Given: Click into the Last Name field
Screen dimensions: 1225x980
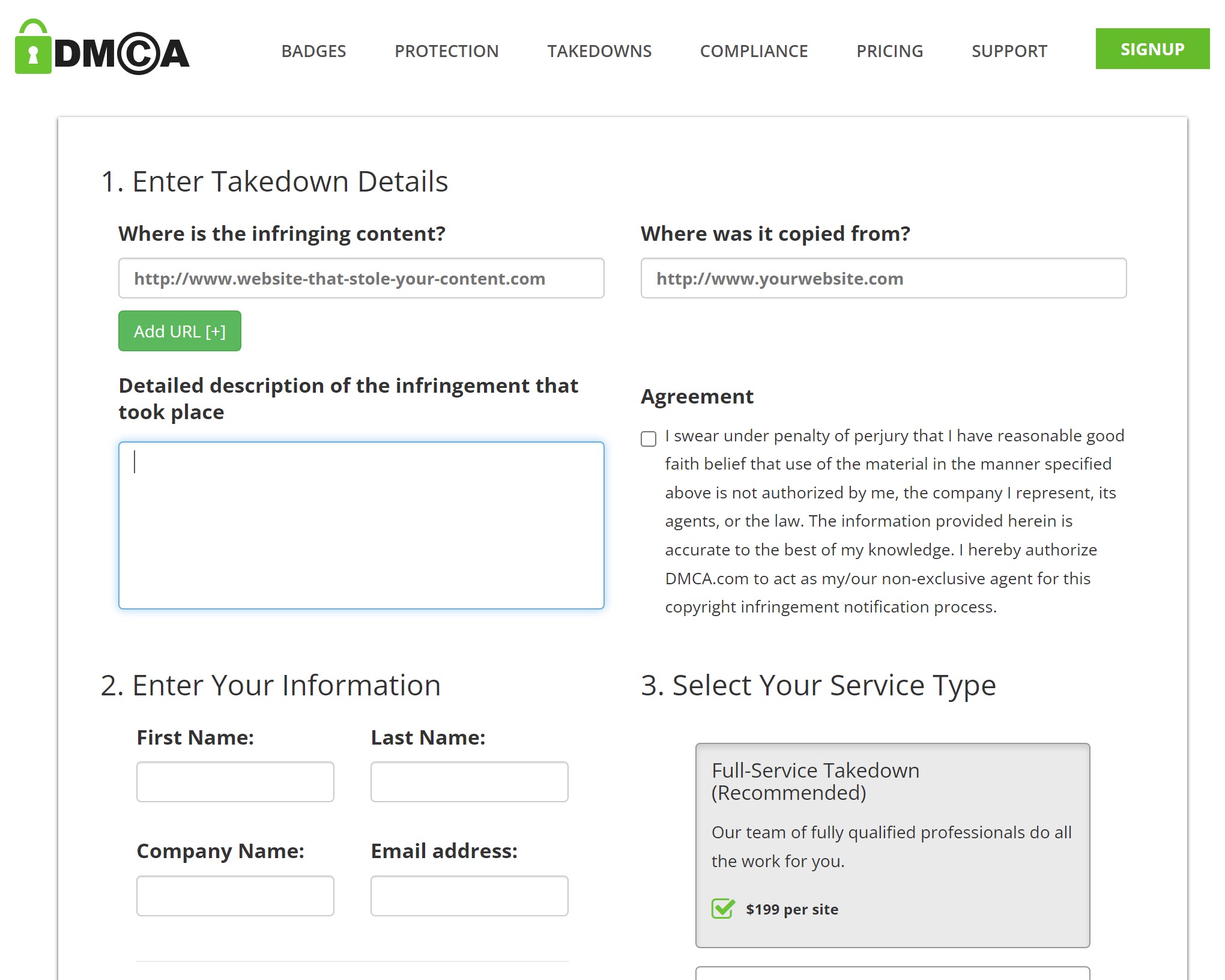Looking at the screenshot, I should click(469, 781).
